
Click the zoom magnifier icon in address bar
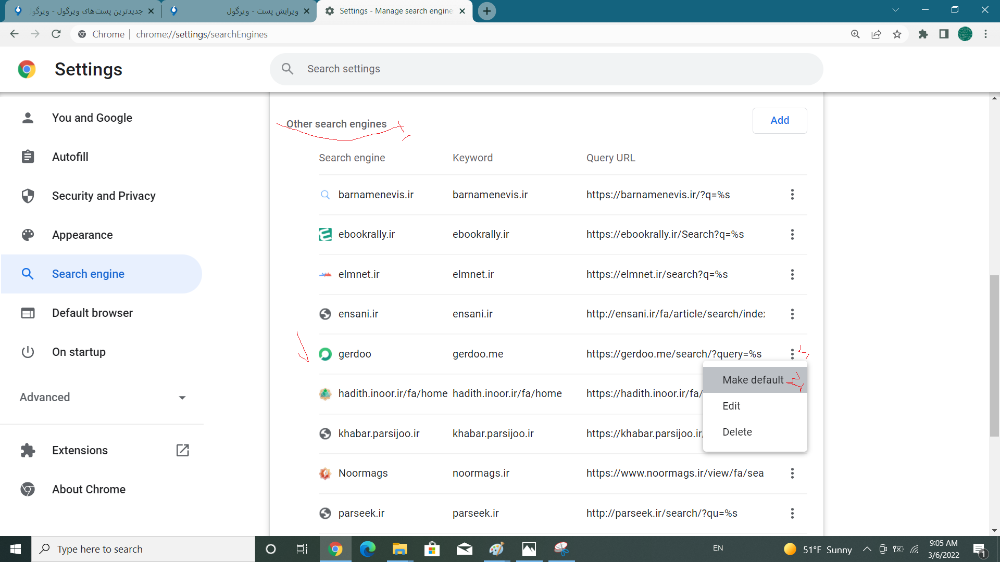[855, 34]
